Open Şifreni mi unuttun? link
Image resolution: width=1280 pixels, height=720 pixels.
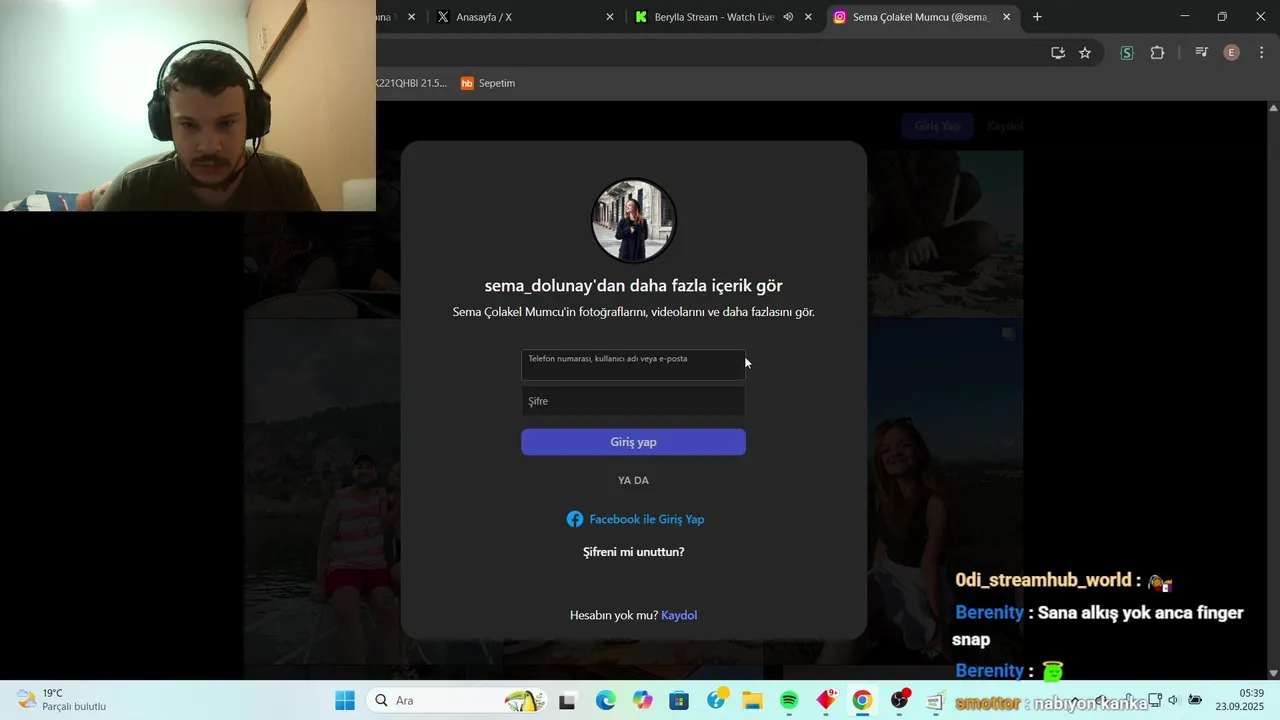tap(633, 552)
